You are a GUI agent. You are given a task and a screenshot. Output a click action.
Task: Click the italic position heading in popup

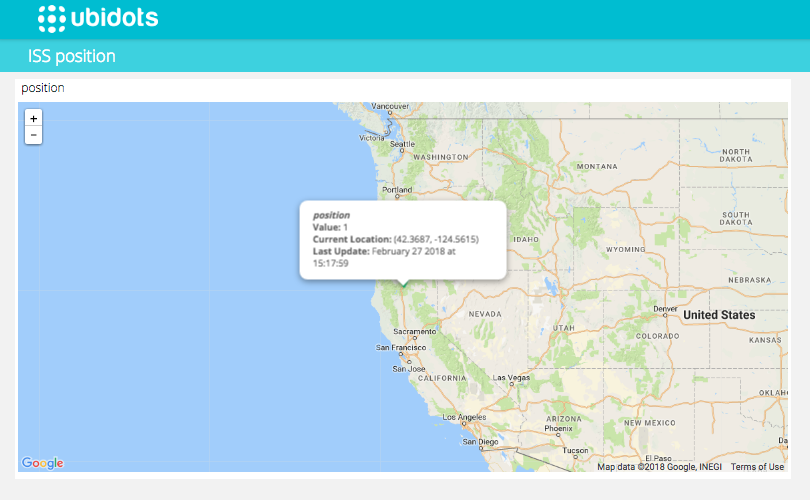click(x=331, y=215)
